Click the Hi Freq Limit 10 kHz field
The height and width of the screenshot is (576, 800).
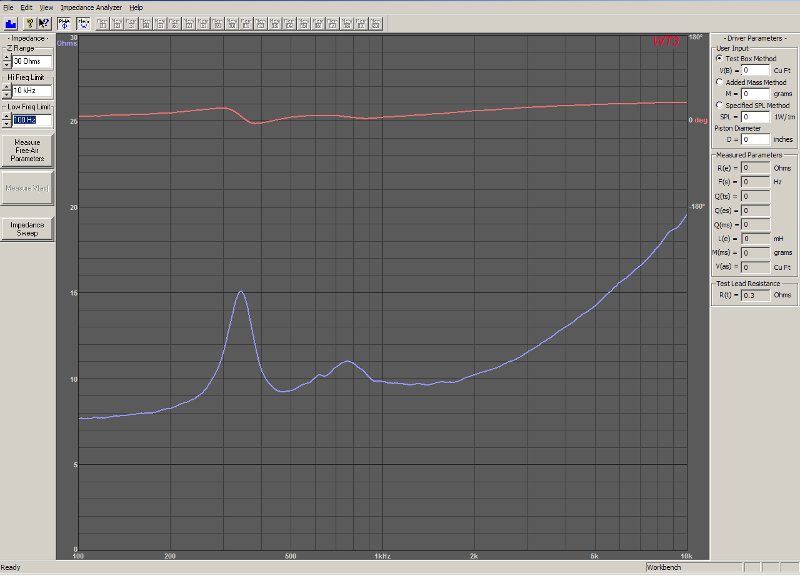click(32, 91)
